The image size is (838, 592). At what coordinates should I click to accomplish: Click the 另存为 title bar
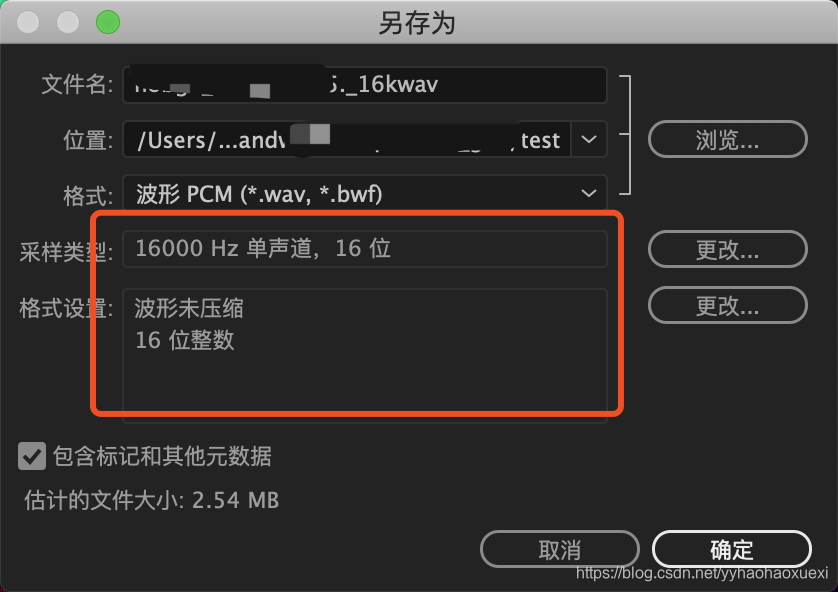pos(419,22)
